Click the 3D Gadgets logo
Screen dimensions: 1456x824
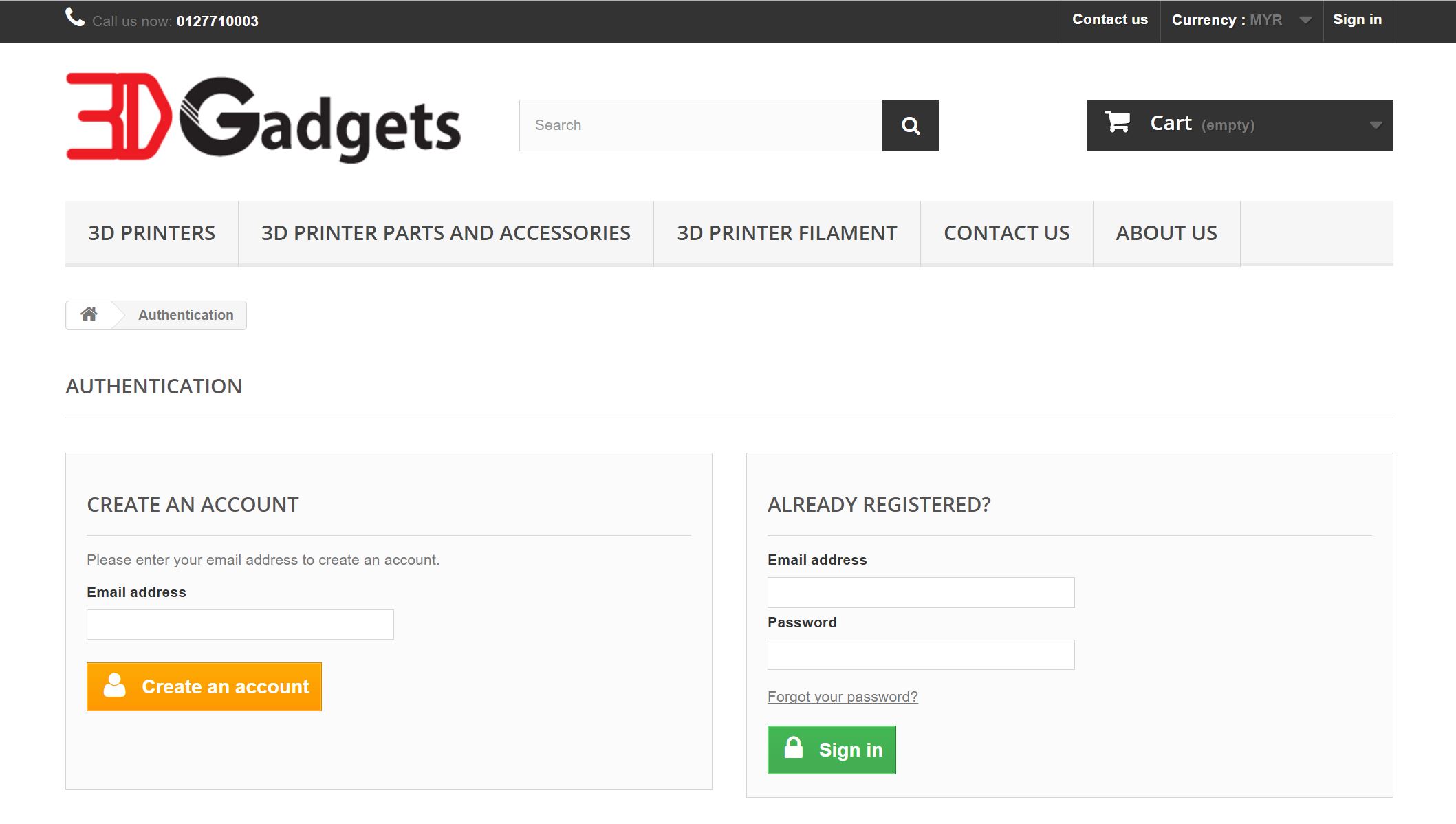click(263, 118)
